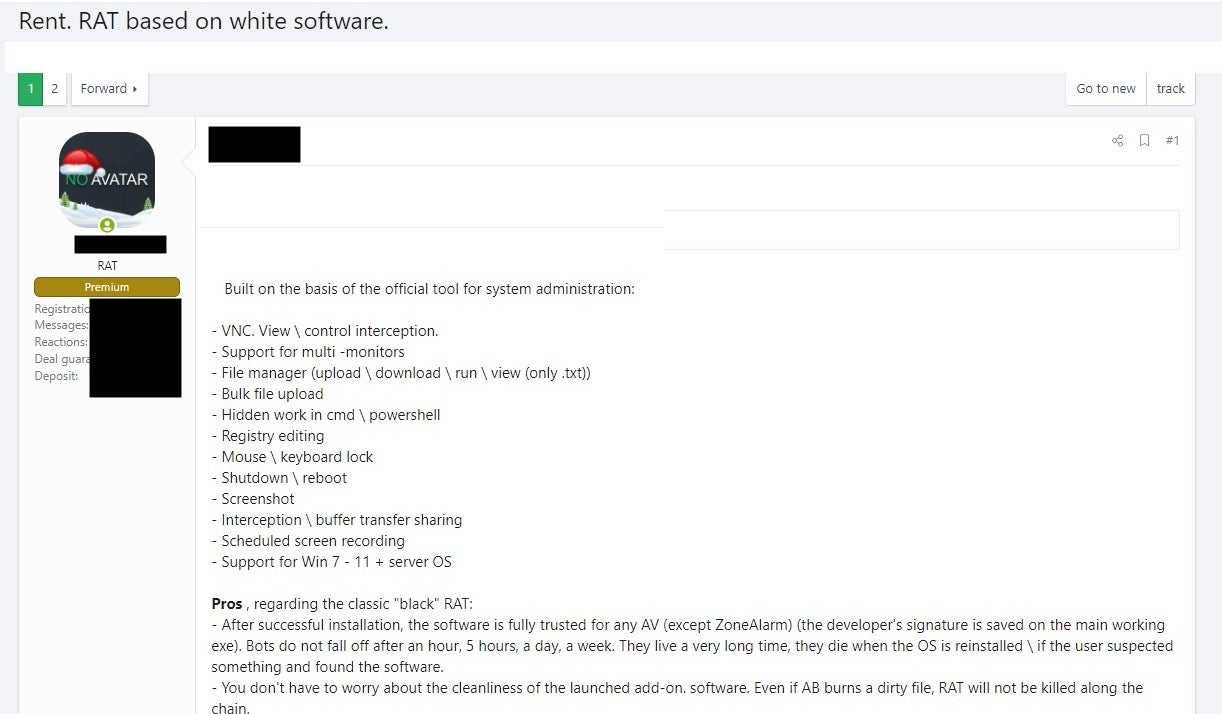Click the track thread button
The height and width of the screenshot is (714, 1222).
click(x=1170, y=89)
